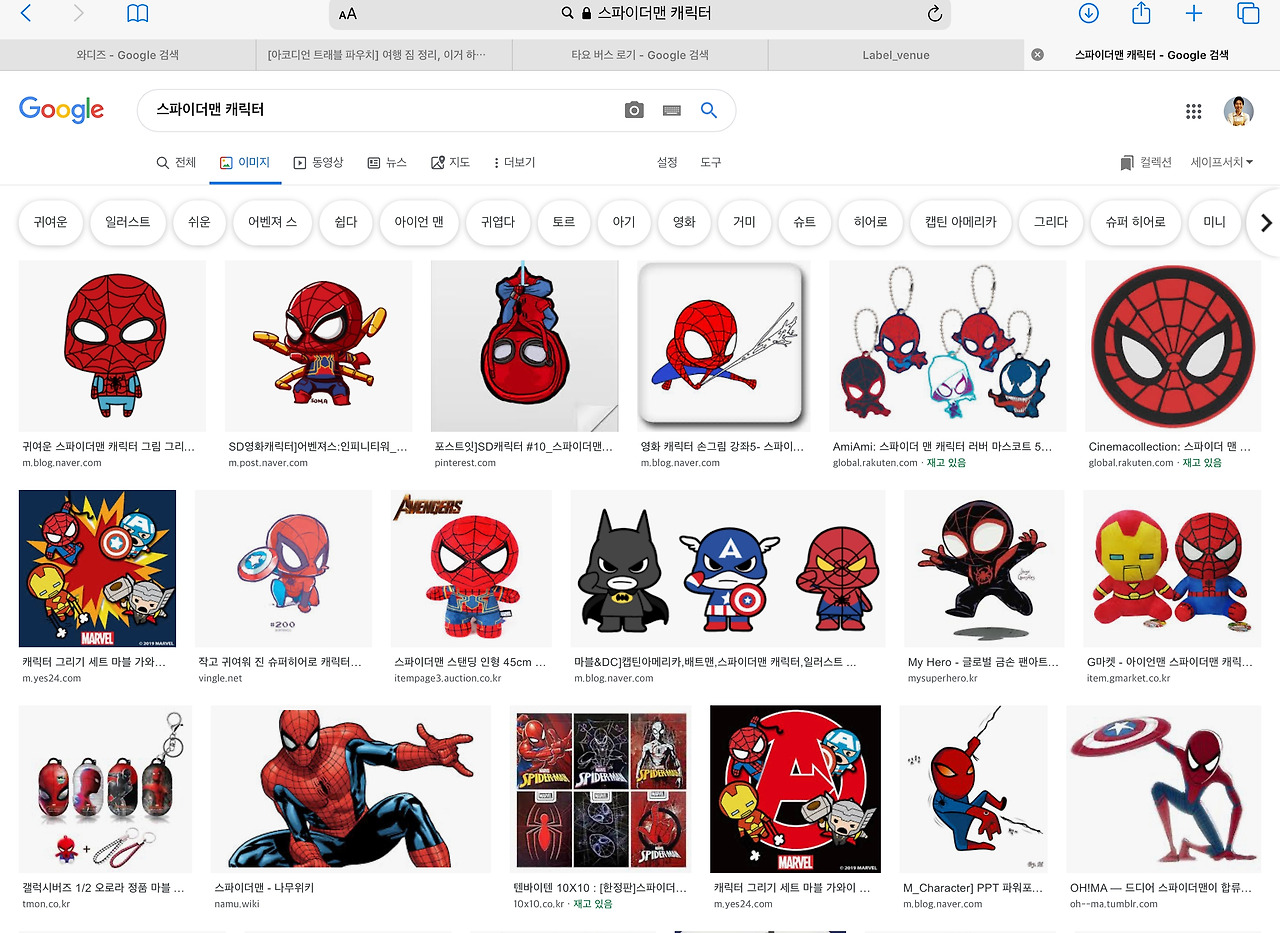
Task: Go back using Safari's back arrow
Action: (26, 13)
